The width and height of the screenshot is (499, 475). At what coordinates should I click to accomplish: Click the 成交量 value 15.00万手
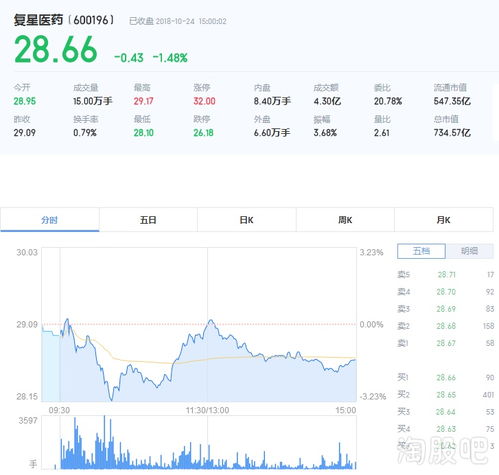pyautogui.click(x=93, y=101)
